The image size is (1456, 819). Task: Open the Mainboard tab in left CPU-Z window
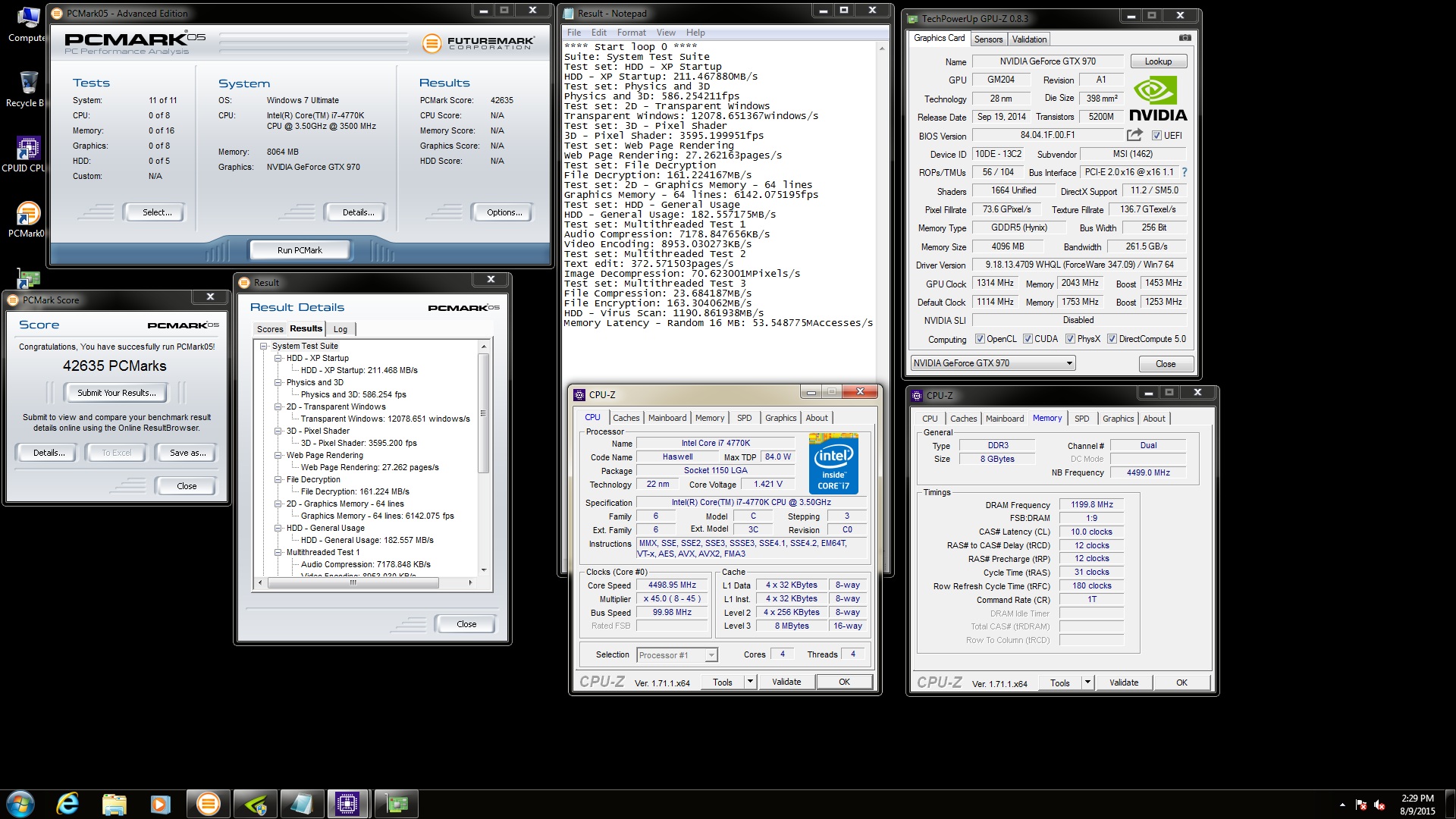(667, 418)
